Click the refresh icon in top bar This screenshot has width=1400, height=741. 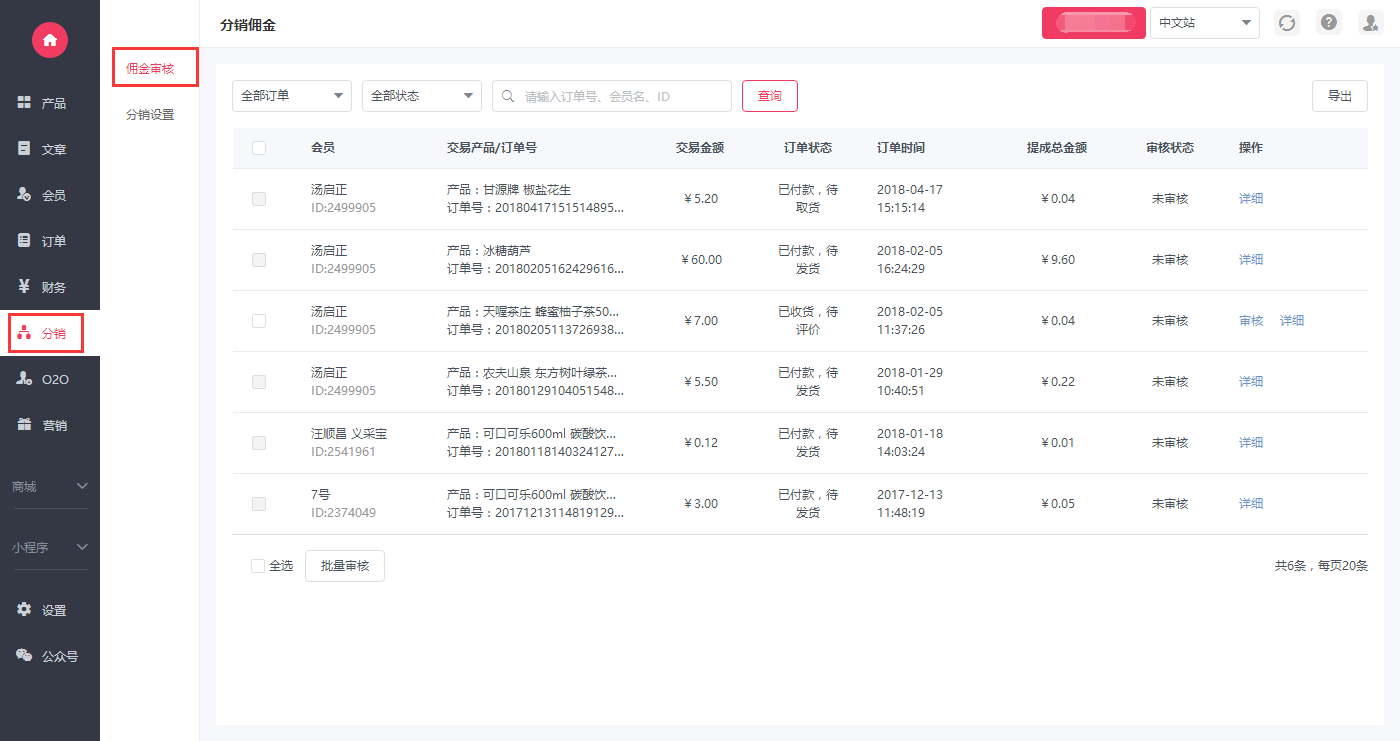tap(1287, 23)
